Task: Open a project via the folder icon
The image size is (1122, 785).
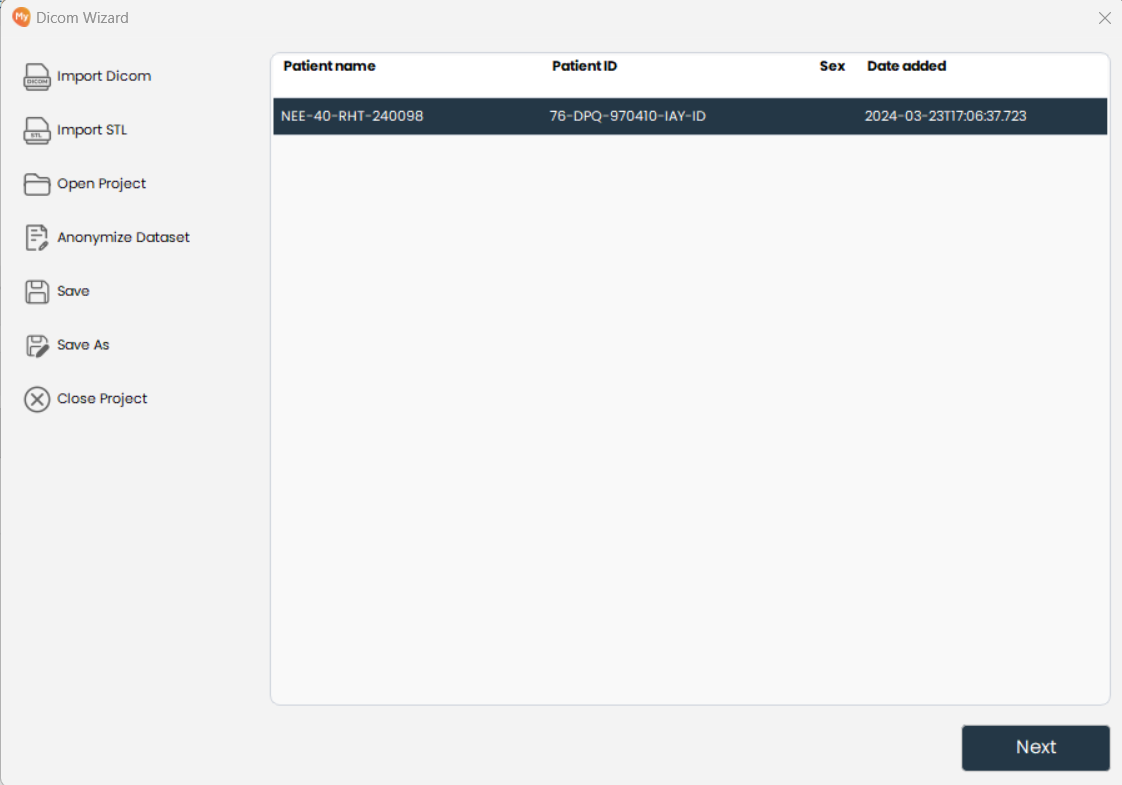Action: (37, 183)
